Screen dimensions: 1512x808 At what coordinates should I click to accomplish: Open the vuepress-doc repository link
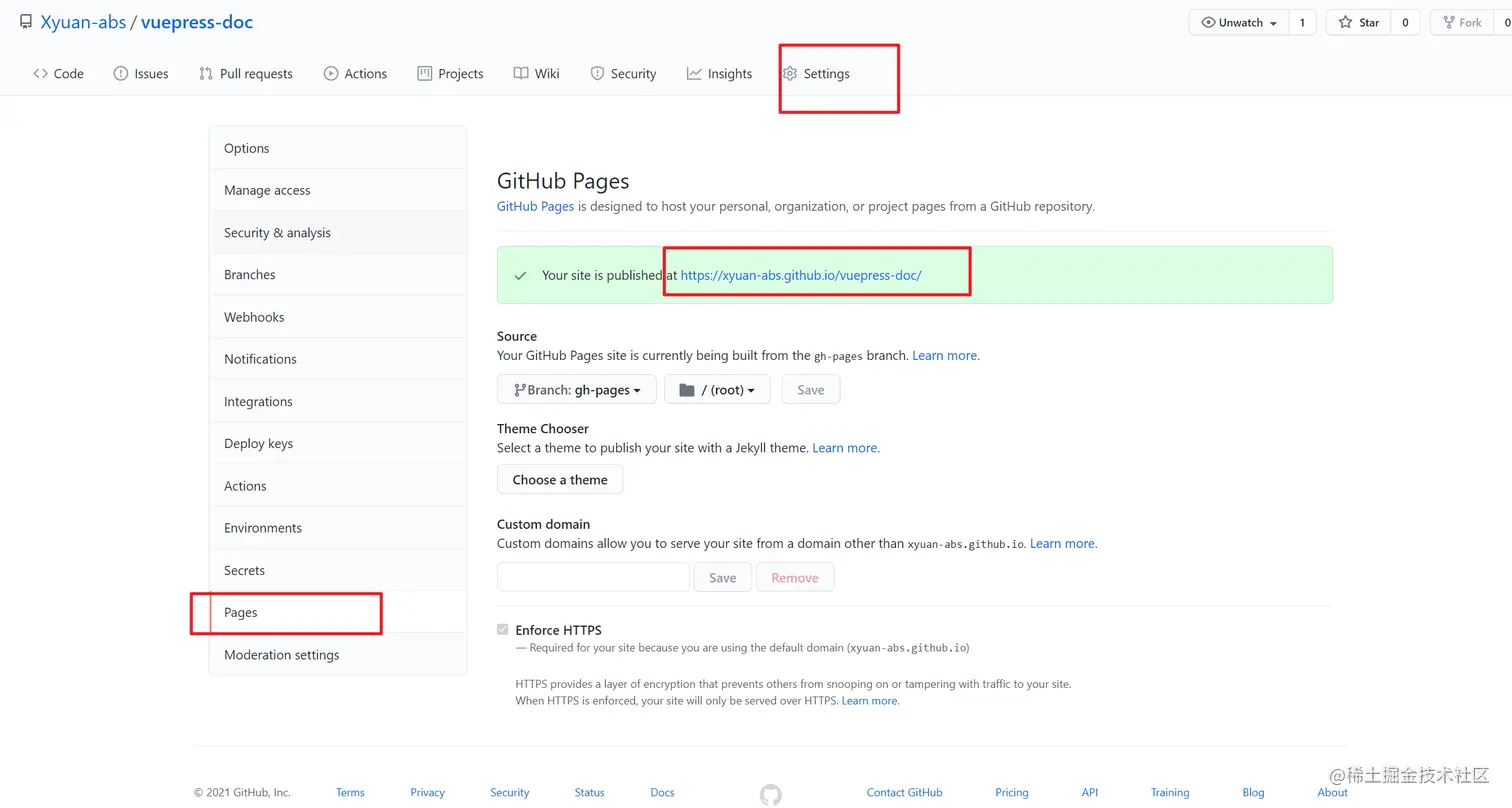(x=197, y=22)
